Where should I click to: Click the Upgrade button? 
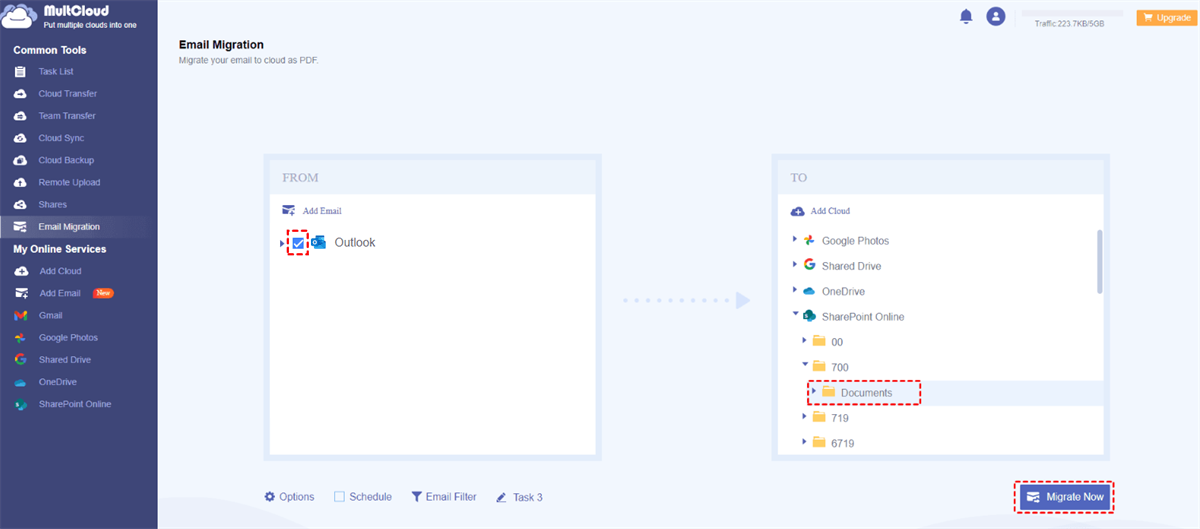(1165, 17)
